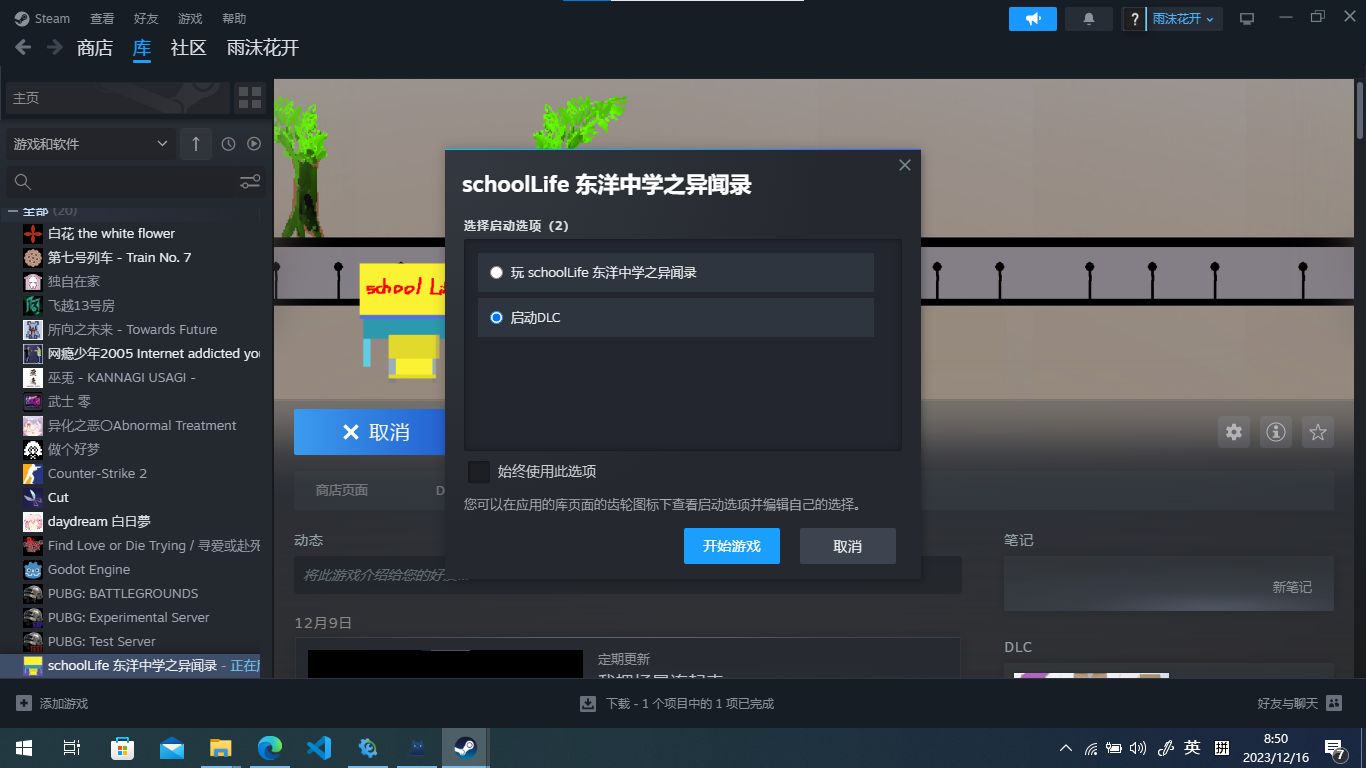Open the notifications bell

(x=1089, y=19)
